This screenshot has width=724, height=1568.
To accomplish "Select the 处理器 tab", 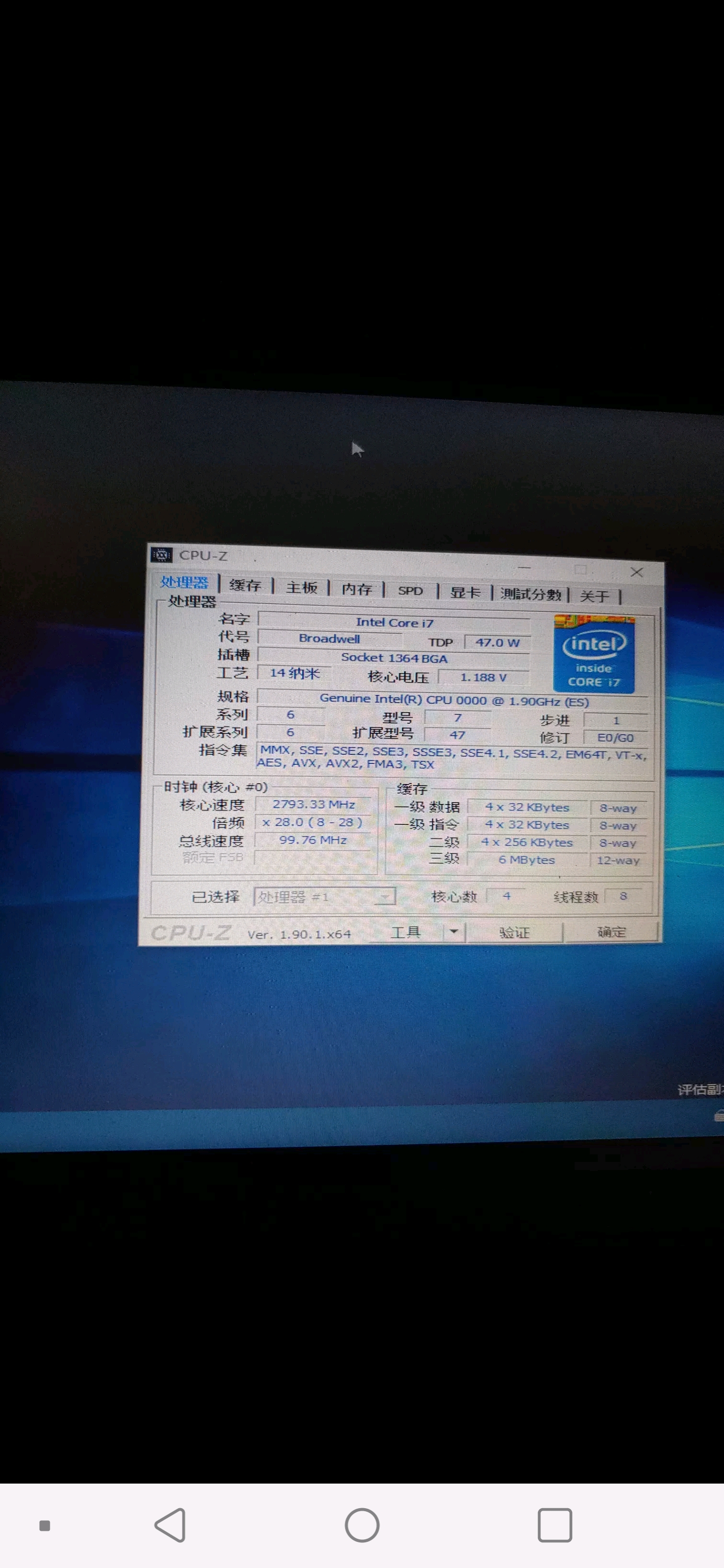I will coord(185,583).
